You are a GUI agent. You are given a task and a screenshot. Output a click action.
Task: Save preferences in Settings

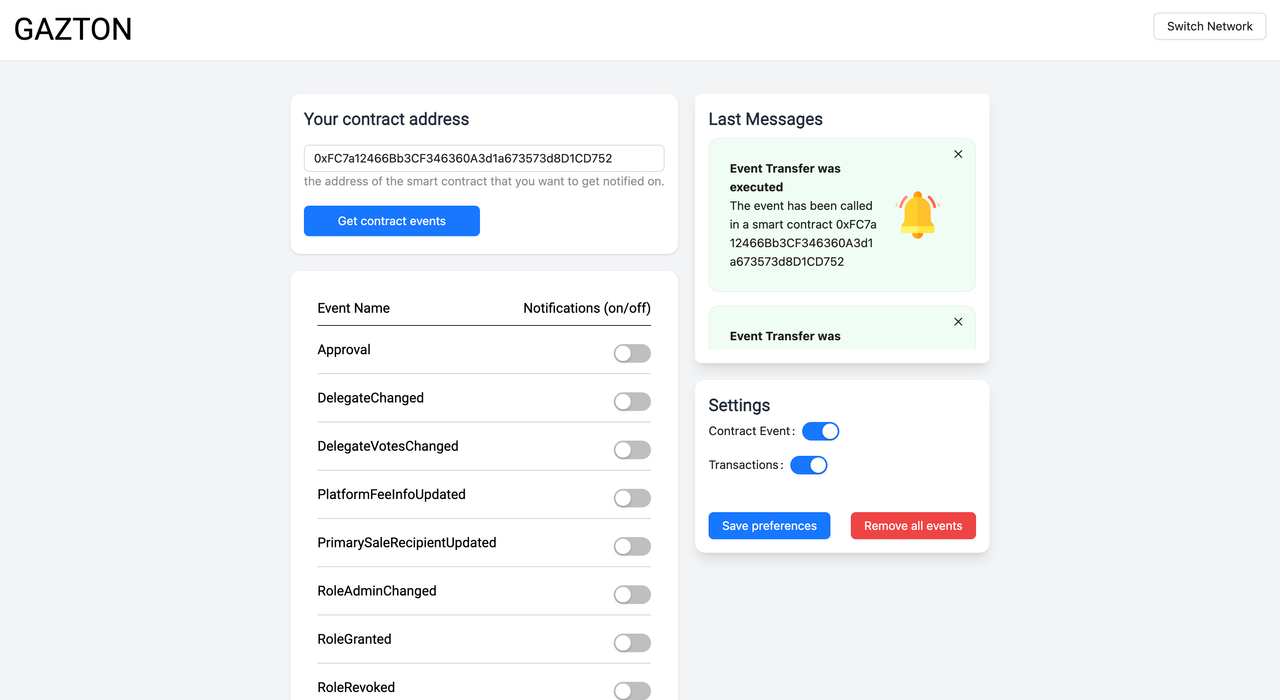coord(769,526)
